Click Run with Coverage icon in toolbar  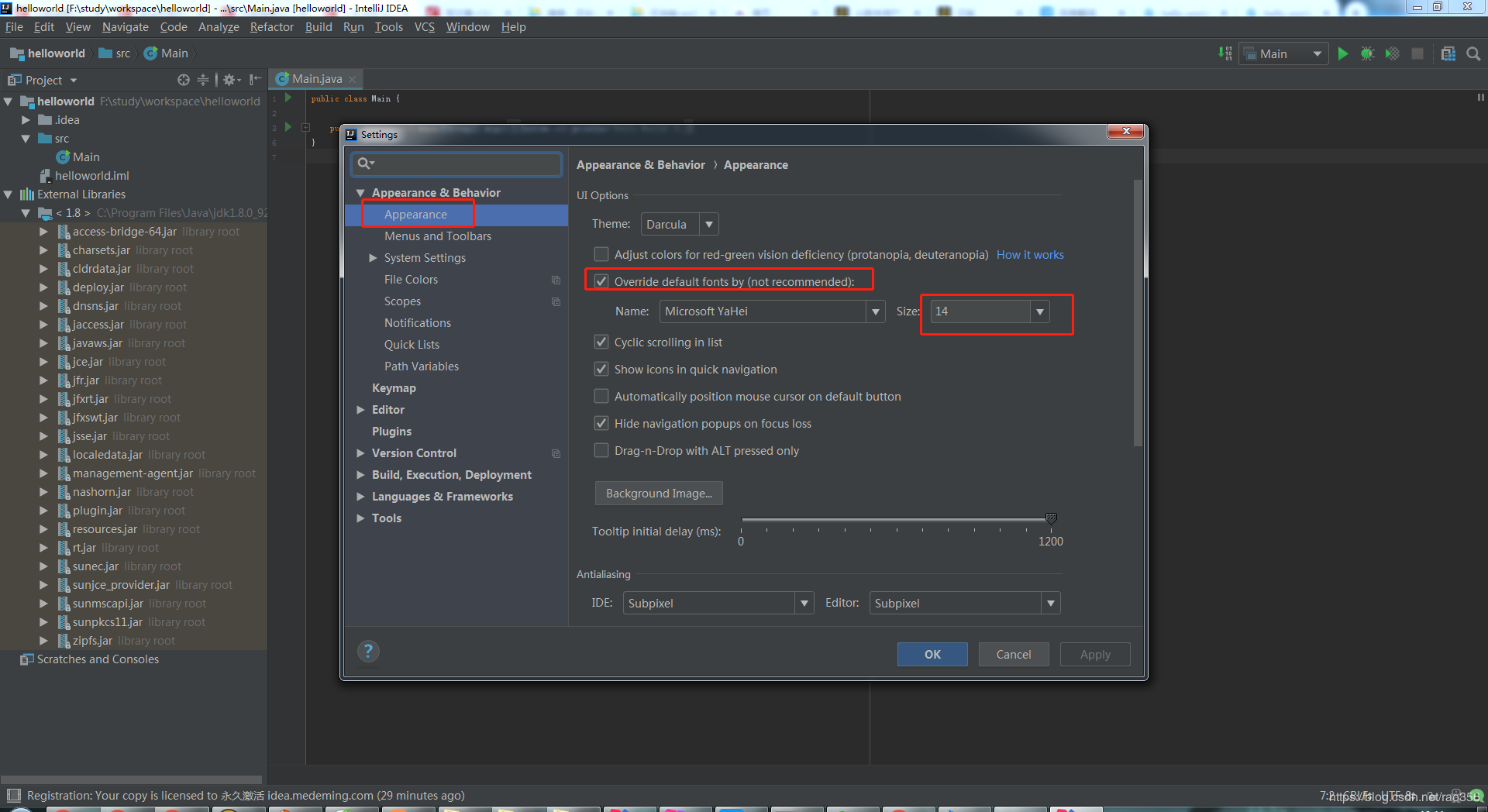tap(1393, 53)
